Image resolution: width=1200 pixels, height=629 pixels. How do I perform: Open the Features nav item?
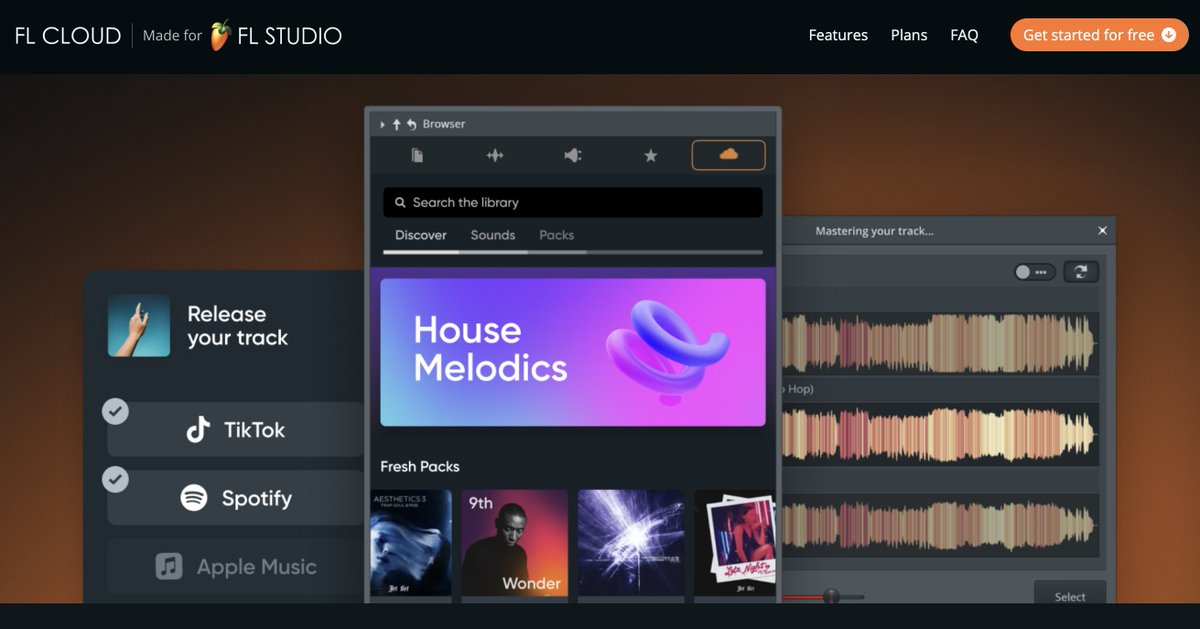pyautogui.click(x=838, y=35)
